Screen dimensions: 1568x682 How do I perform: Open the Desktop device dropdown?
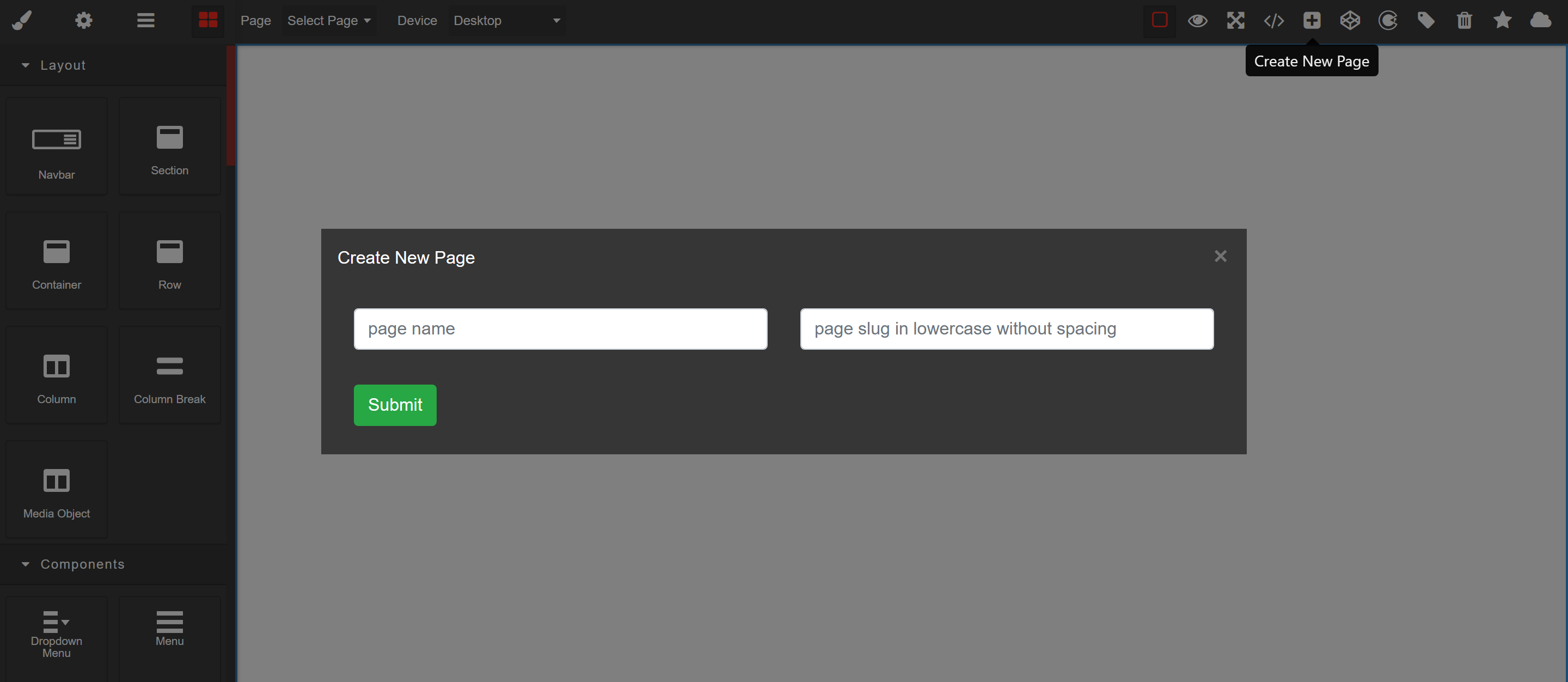[x=506, y=21]
